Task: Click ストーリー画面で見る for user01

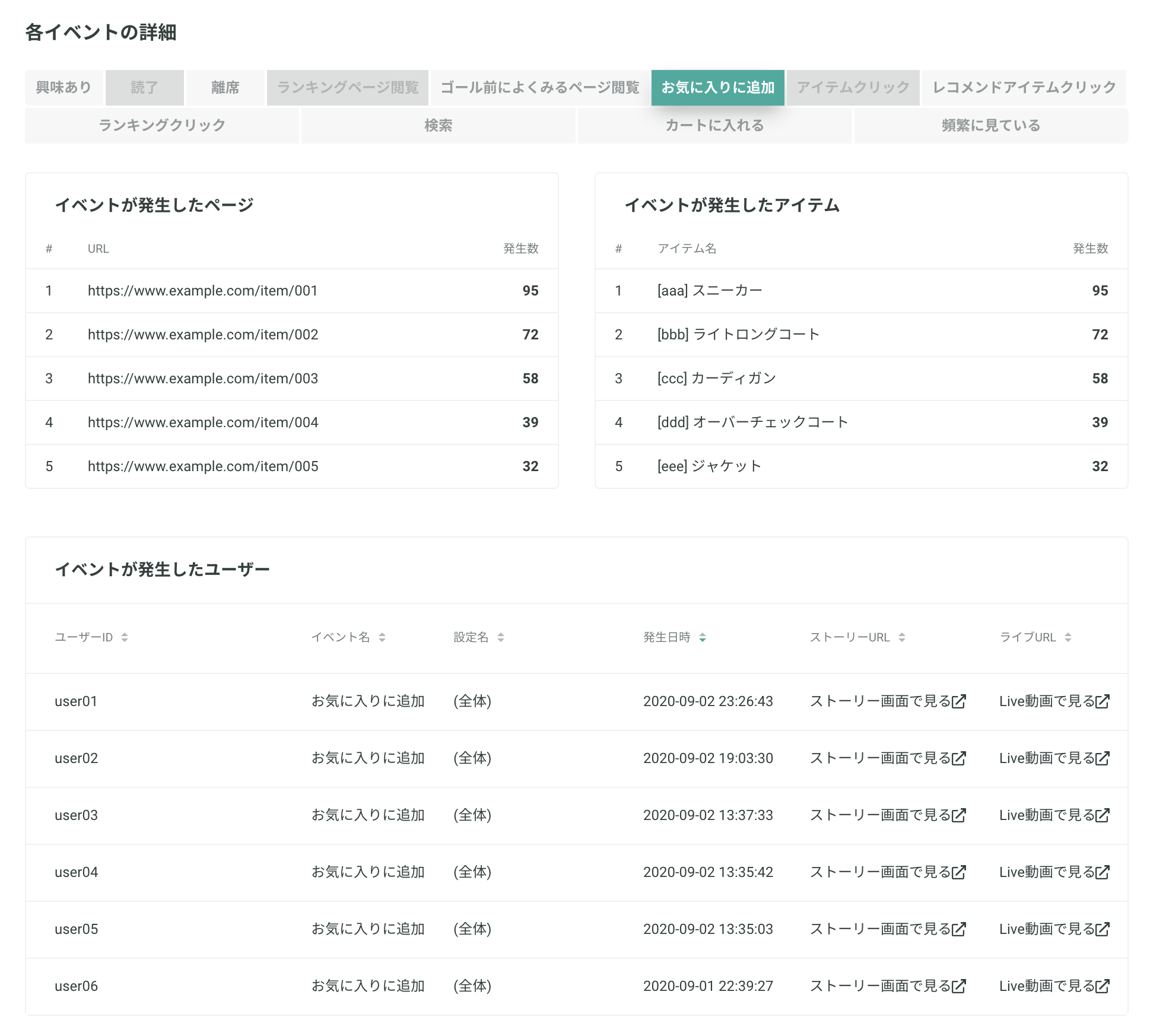Action: click(x=881, y=701)
